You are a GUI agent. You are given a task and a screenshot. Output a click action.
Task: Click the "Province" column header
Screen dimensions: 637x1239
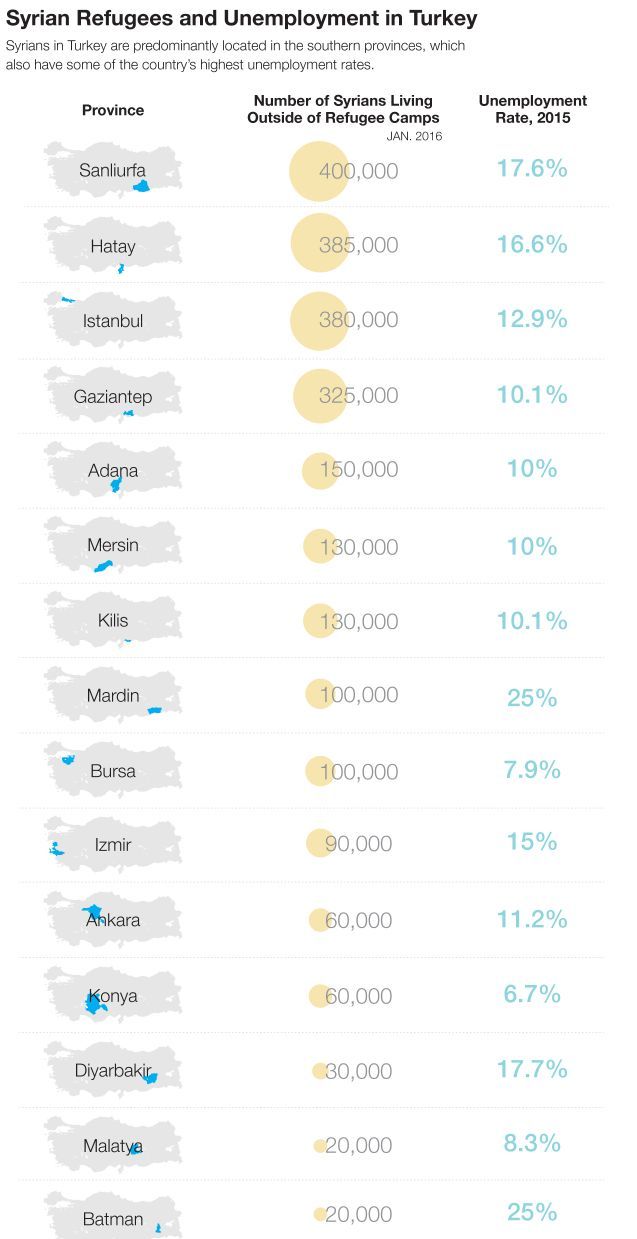point(113,110)
